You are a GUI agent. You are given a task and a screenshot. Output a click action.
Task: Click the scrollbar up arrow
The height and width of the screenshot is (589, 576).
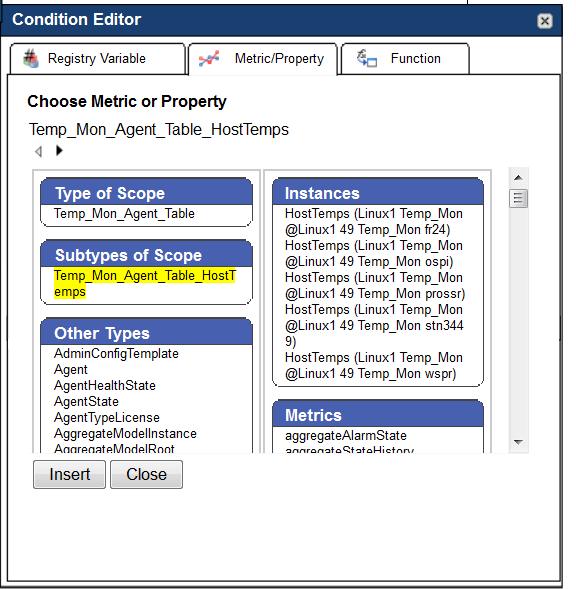coord(519,178)
